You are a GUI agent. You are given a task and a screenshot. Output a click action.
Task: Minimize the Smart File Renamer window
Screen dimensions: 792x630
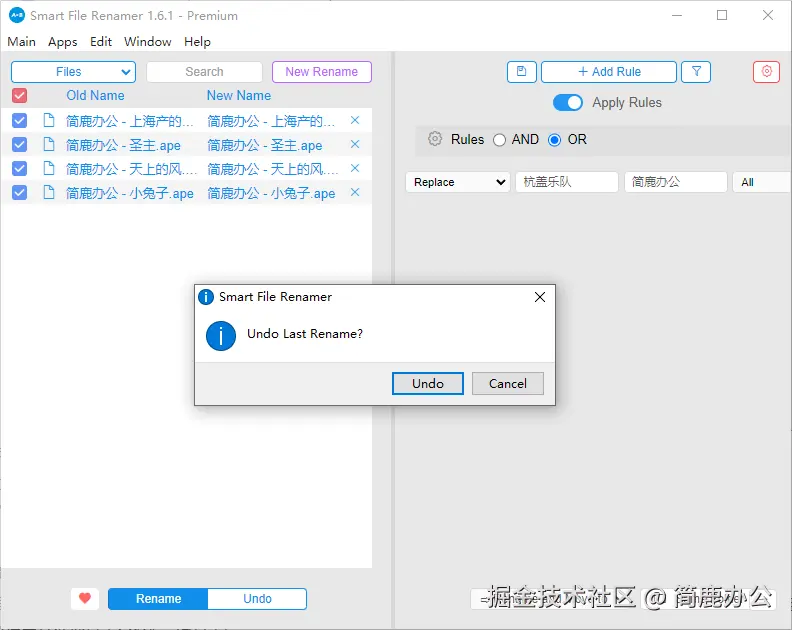click(x=677, y=16)
